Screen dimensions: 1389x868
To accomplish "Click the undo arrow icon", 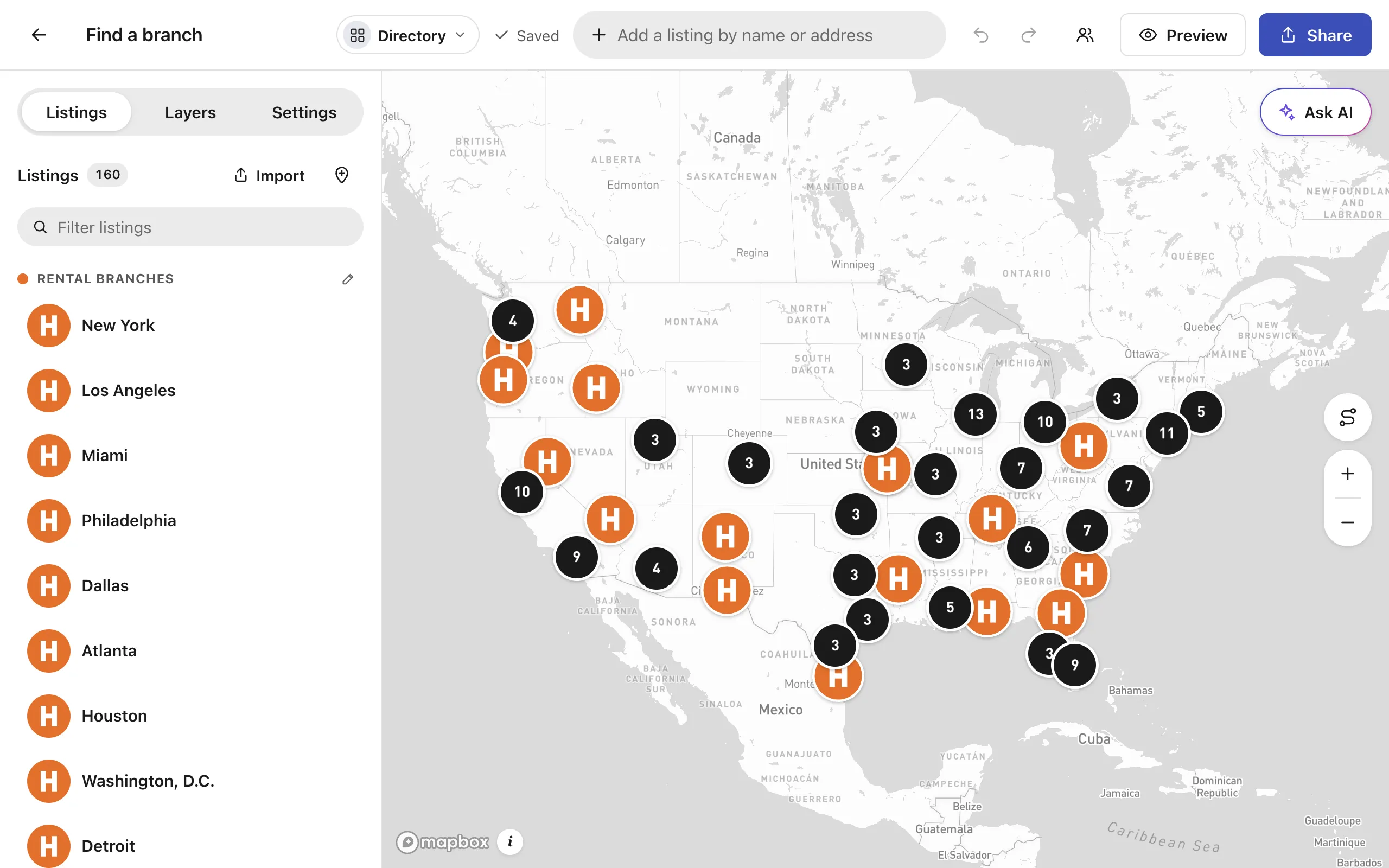I will pyautogui.click(x=981, y=35).
